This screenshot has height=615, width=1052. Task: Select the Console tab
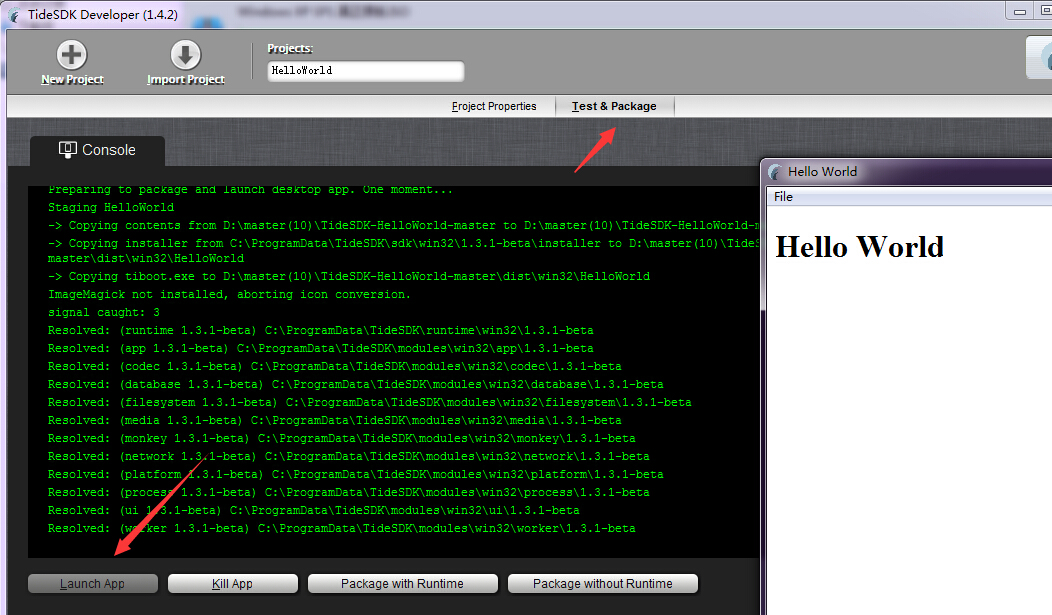point(97,150)
